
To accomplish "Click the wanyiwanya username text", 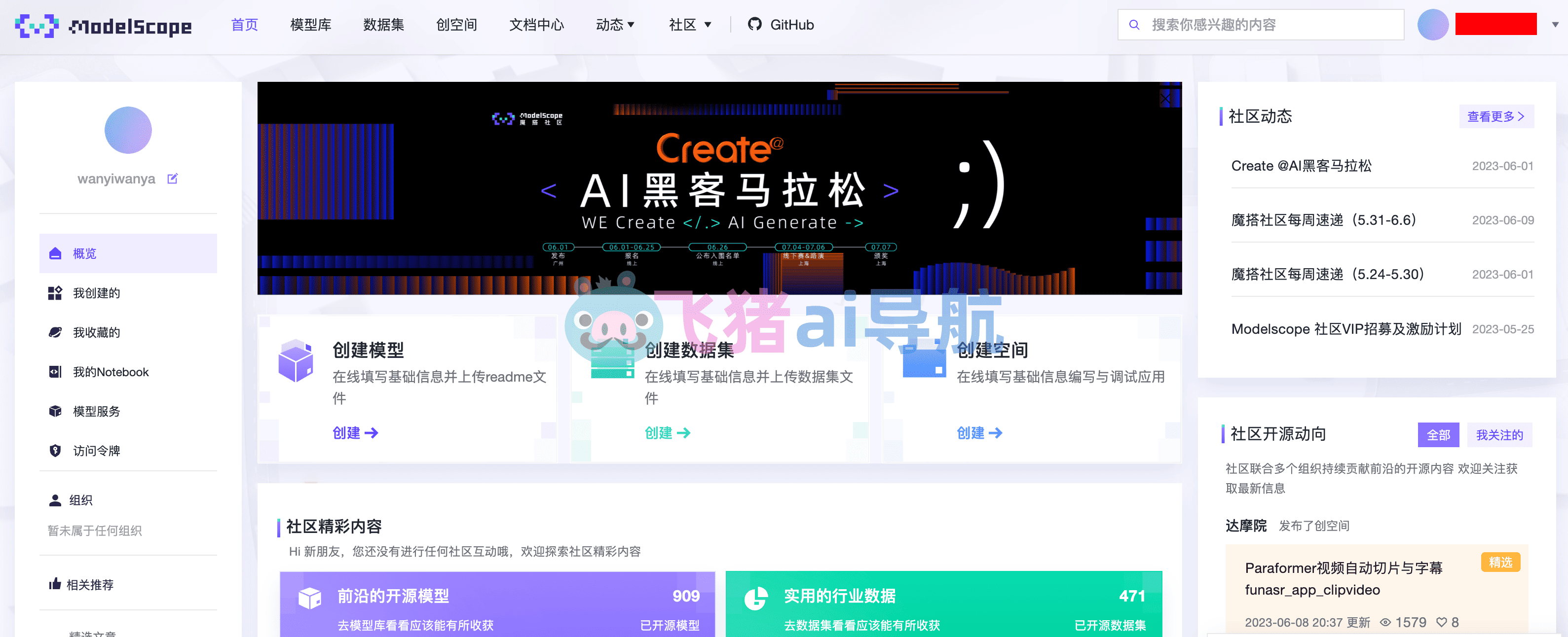I will [116, 178].
